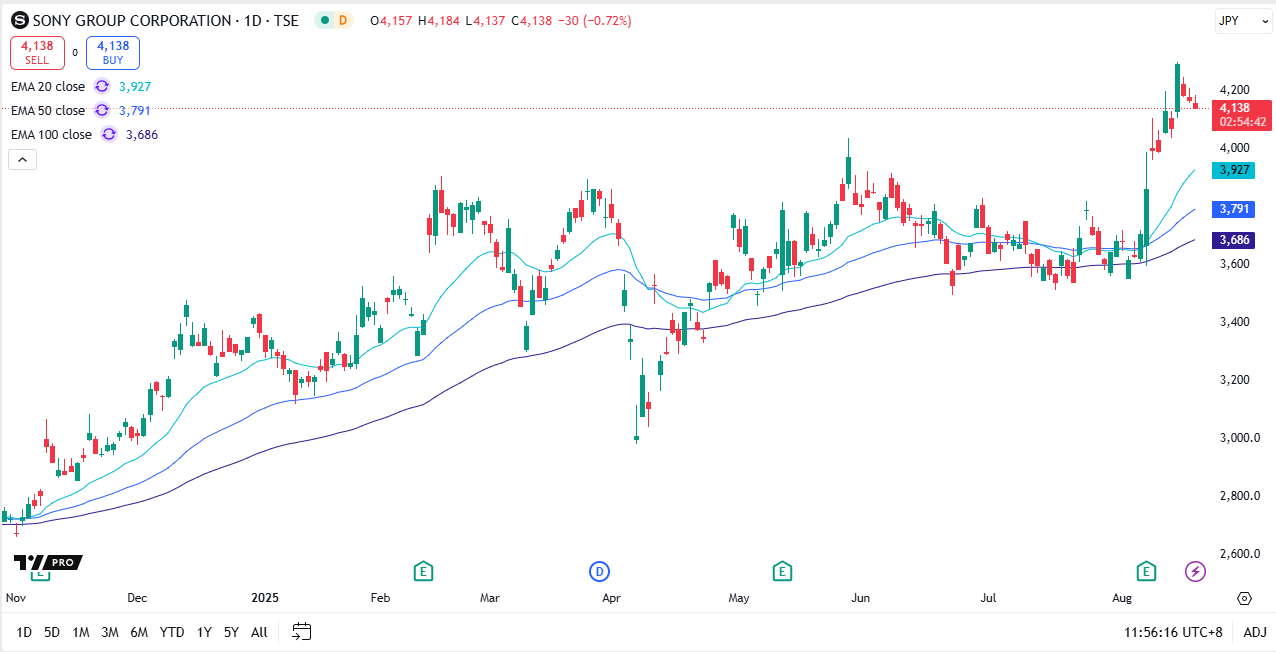Open the JPY currency dropdown
This screenshot has width=1276, height=652.
tap(1243, 20)
